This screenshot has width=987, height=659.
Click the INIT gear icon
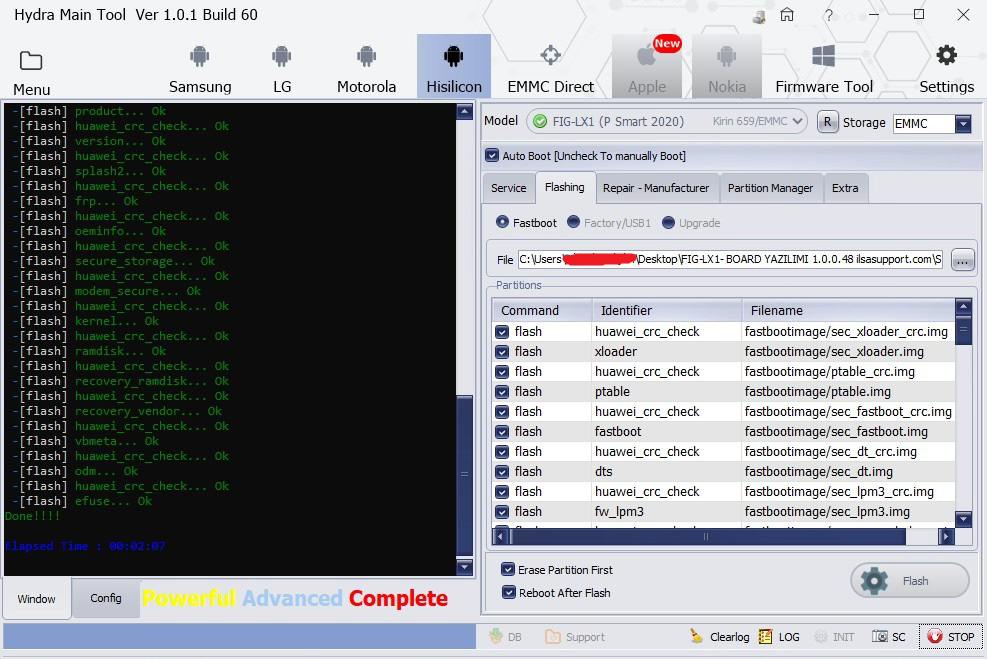820,637
